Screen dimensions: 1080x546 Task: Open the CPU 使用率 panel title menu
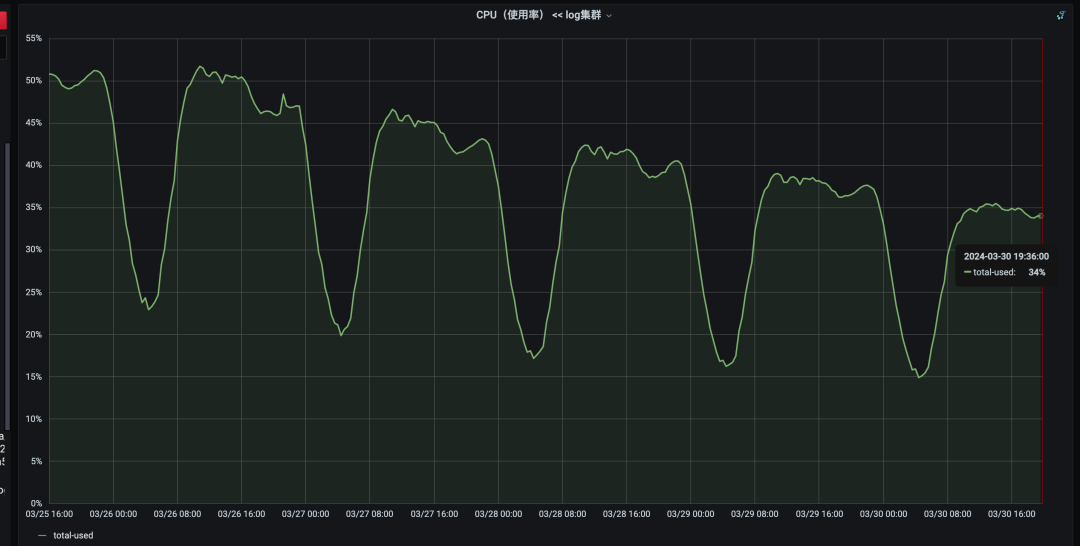(x=543, y=15)
